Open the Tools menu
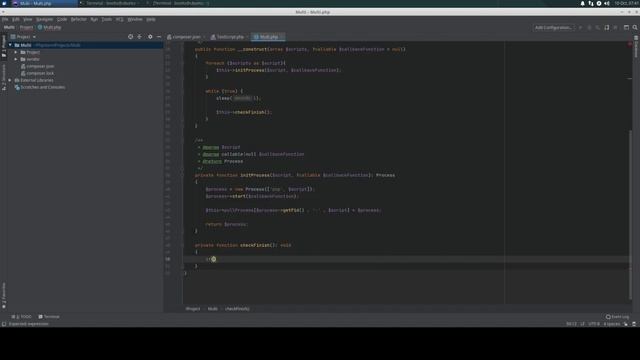 (107, 19)
